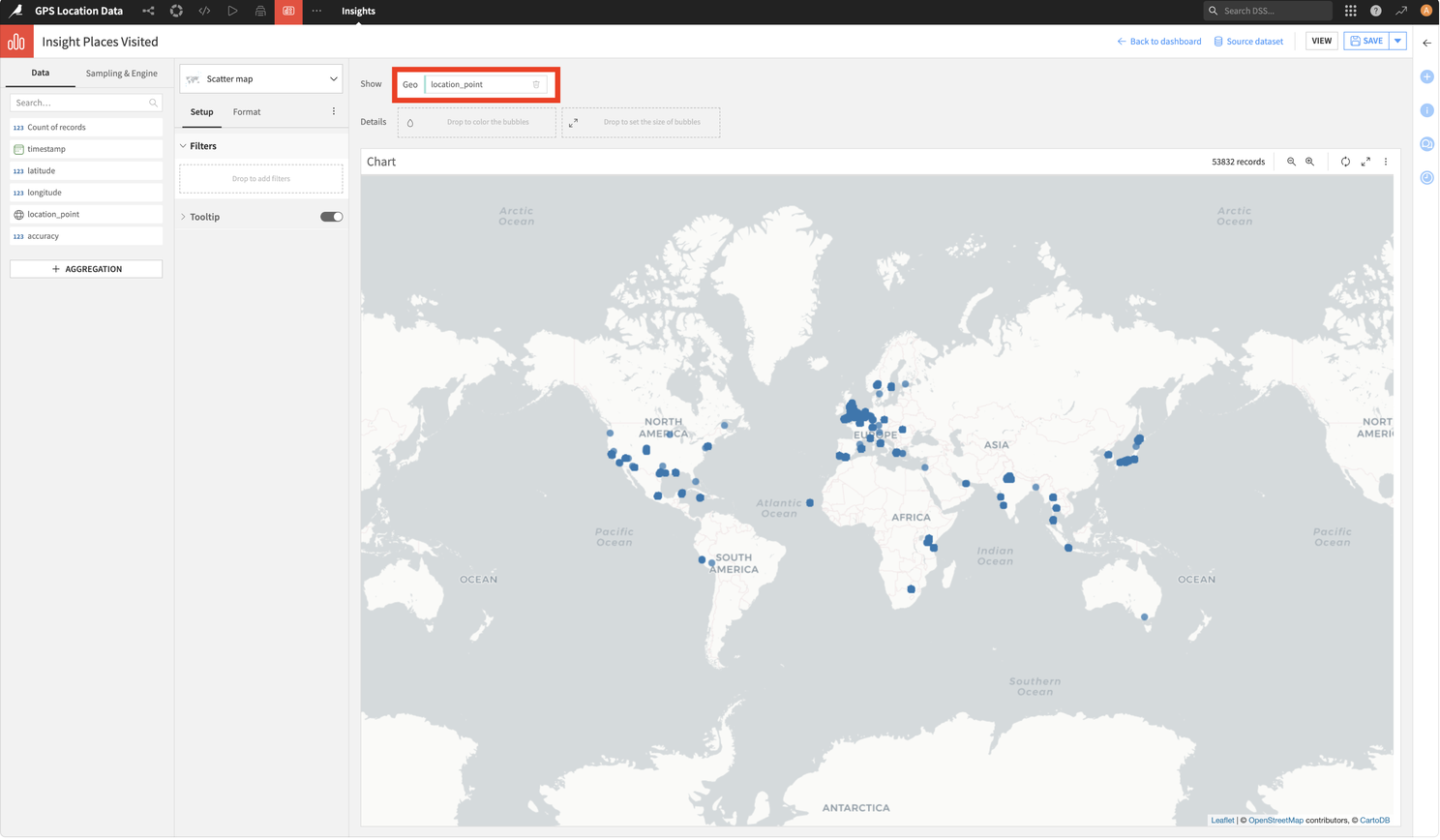Select the latitude column
The image size is (1440, 840).
pyautogui.click(x=86, y=170)
